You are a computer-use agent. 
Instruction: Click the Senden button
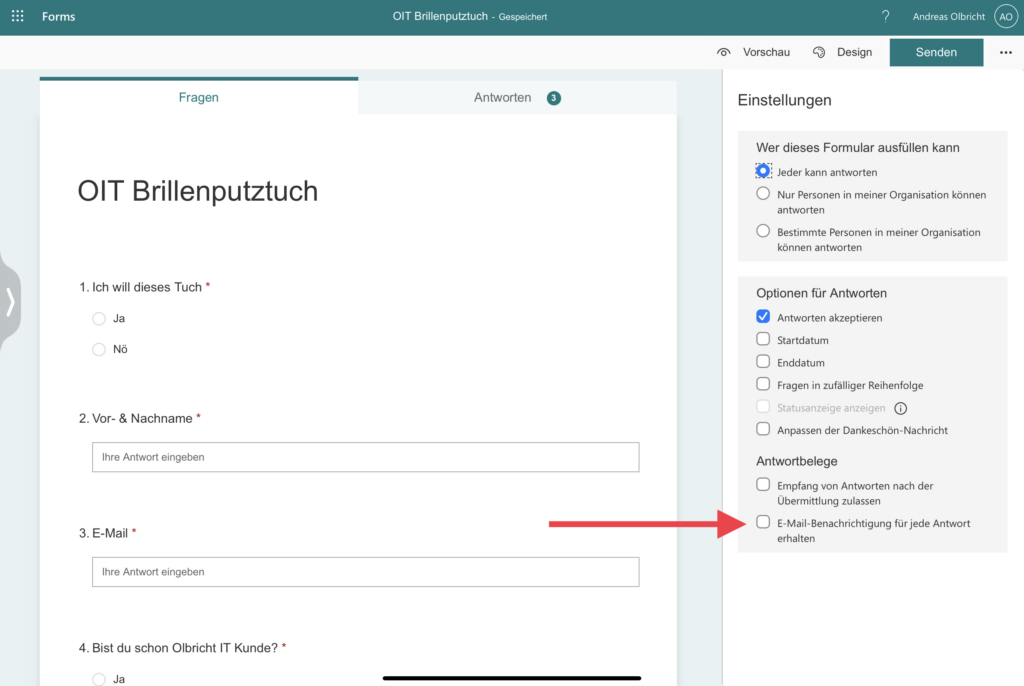click(936, 52)
